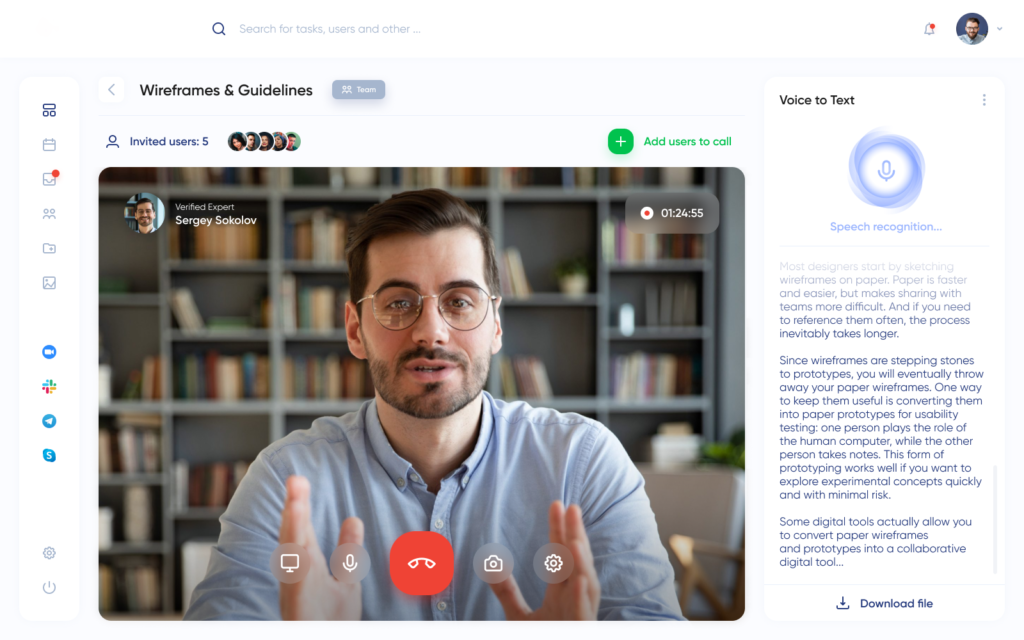Toggle the call recording indicator 01:24:55
1024x640 pixels.
pyautogui.click(x=672, y=213)
